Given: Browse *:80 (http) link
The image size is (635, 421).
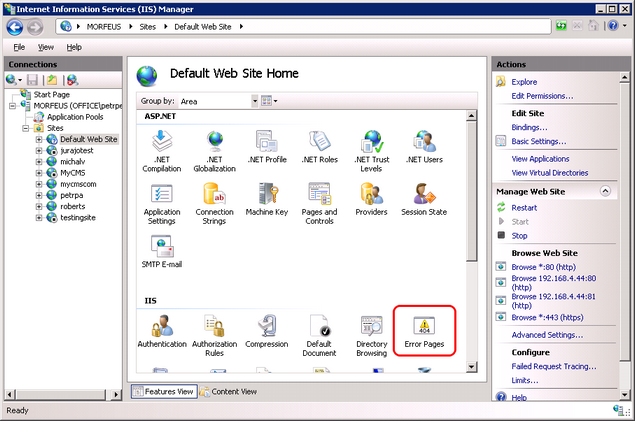Looking at the screenshot, I should (x=543, y=267).
